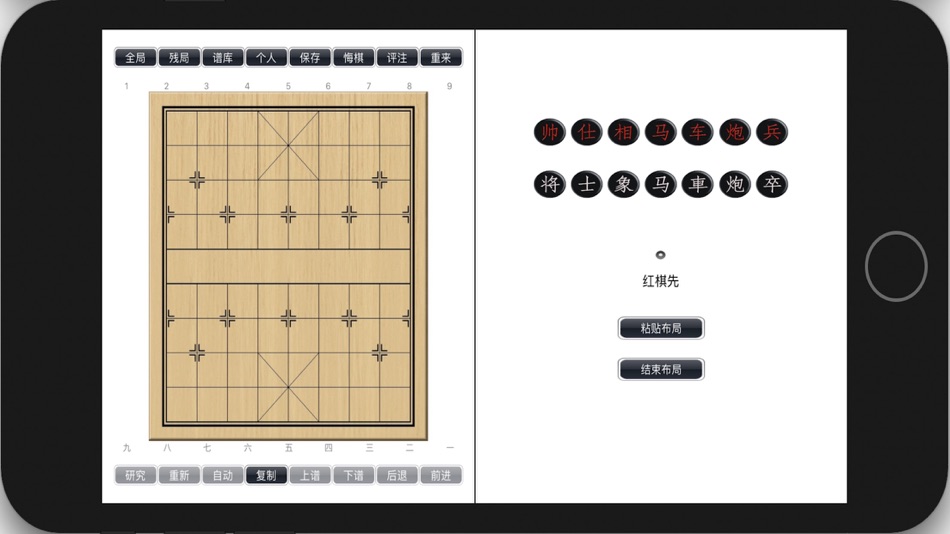The image size is (950, 534).
Task: Click 悔棋 to undo a move
Action: coord(353,58)
